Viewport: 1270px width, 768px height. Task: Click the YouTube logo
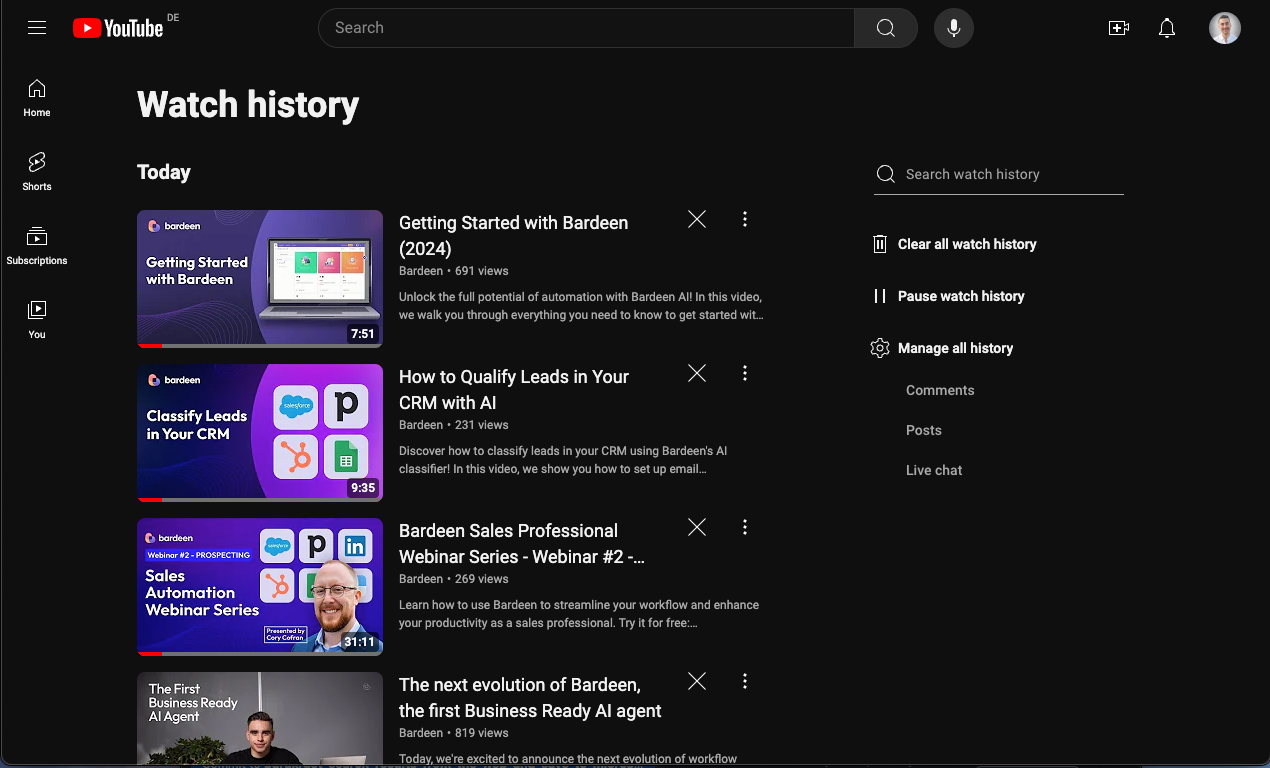click(118, 28)
